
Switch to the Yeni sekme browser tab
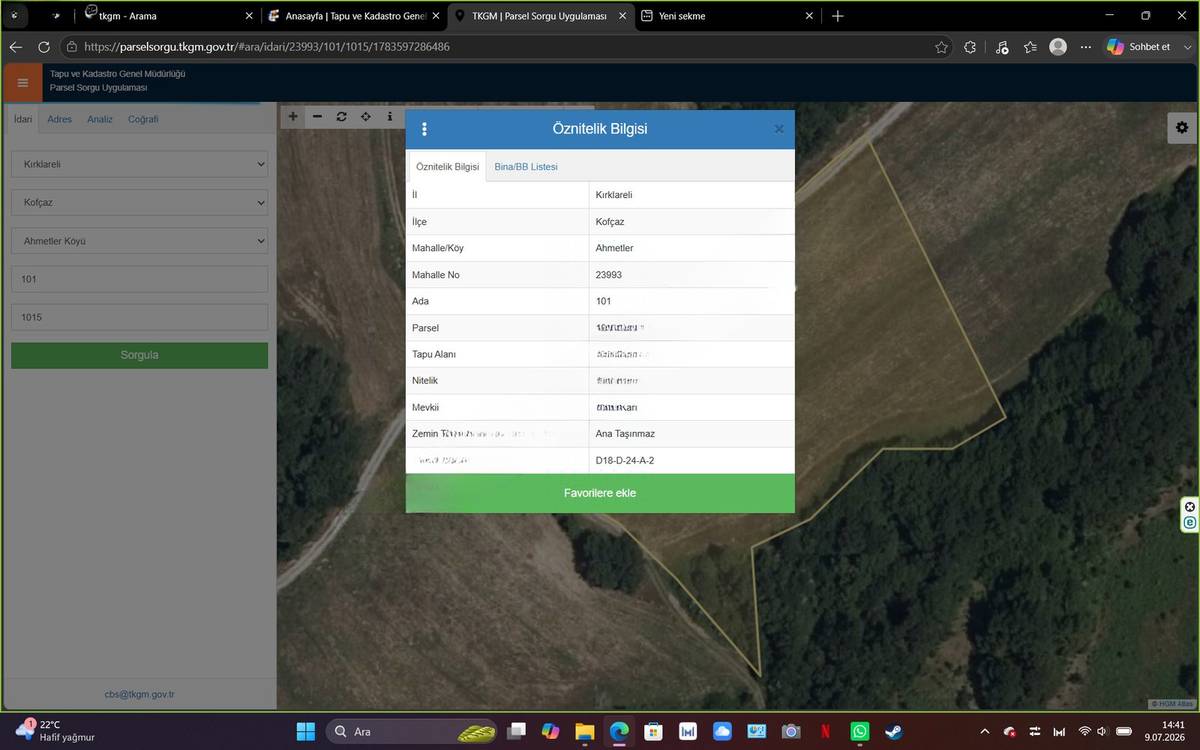[x=729, y=16]
